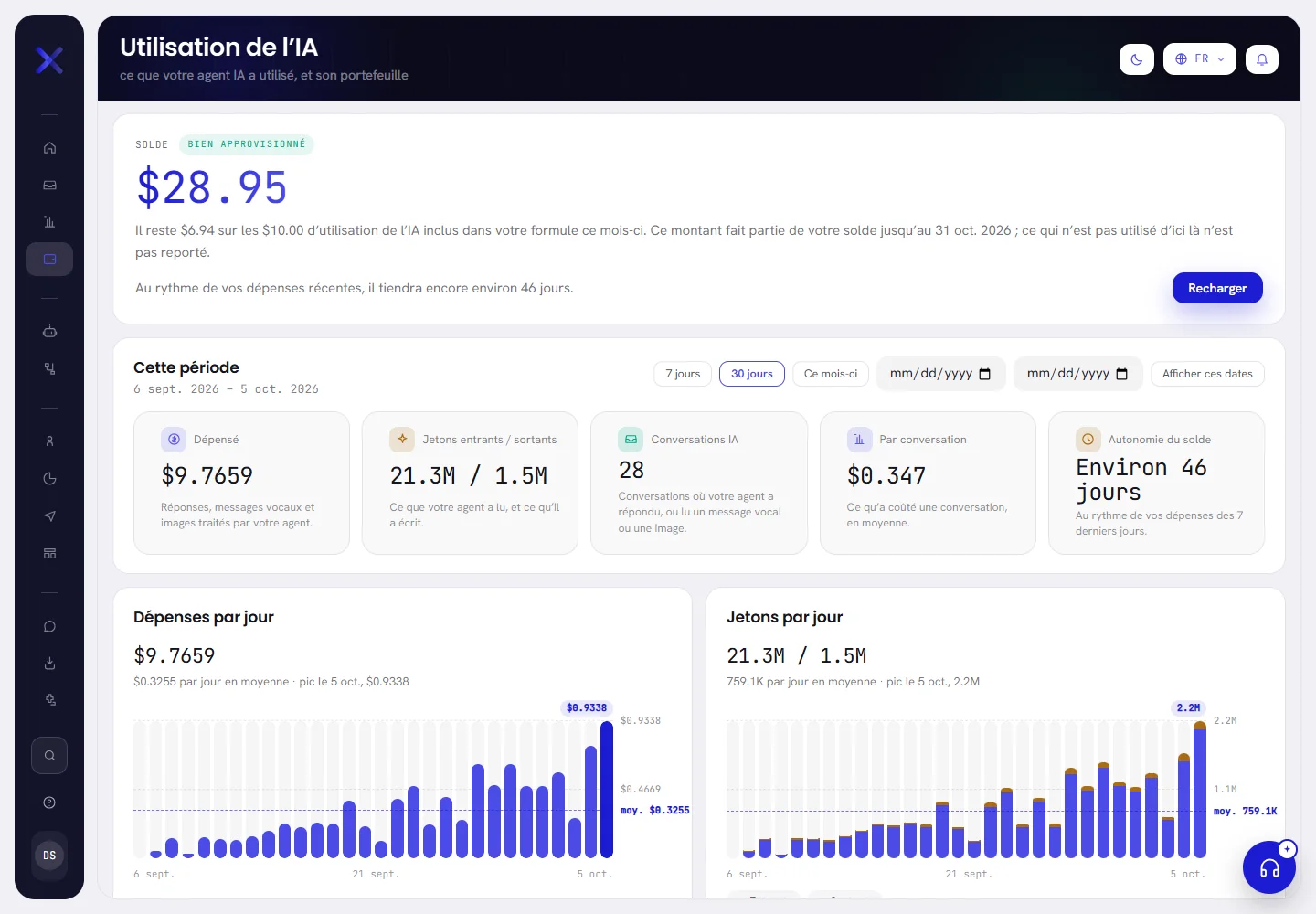
Task: Open the end date calendar picker icon
Action: click(x=1121, y=374)
